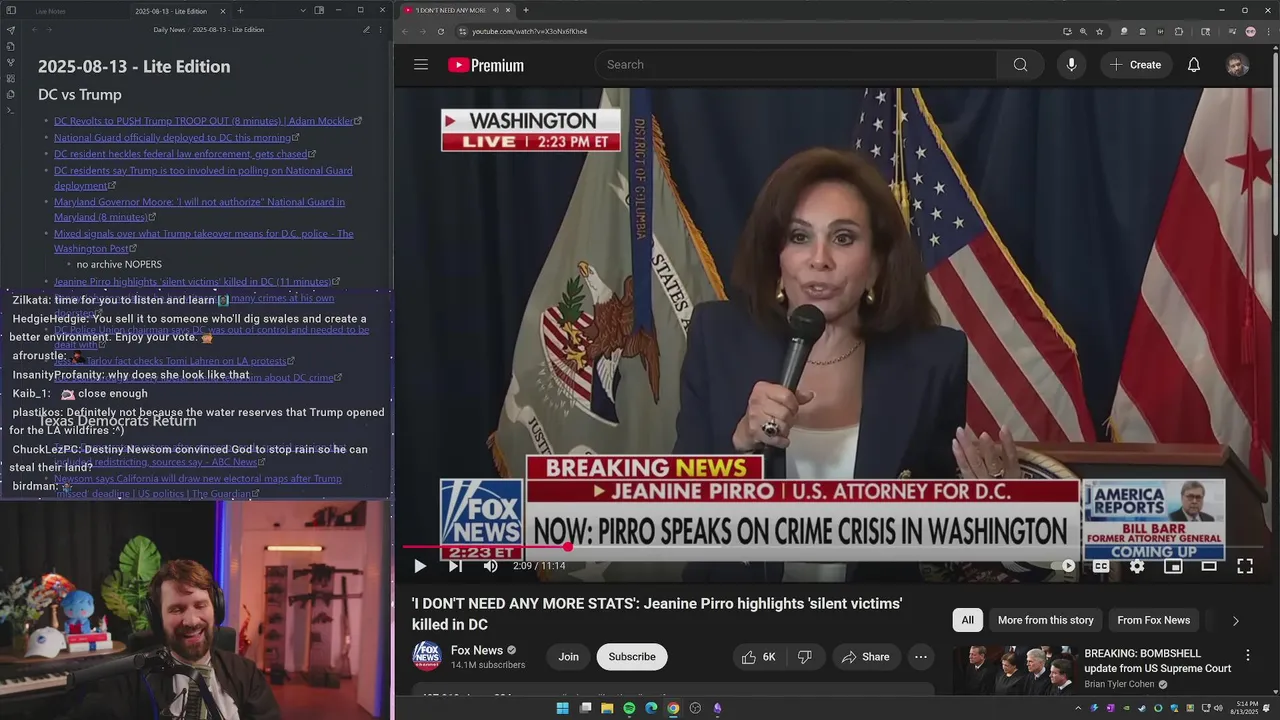Navigate back in the notes app

click(x=35, y=30)
